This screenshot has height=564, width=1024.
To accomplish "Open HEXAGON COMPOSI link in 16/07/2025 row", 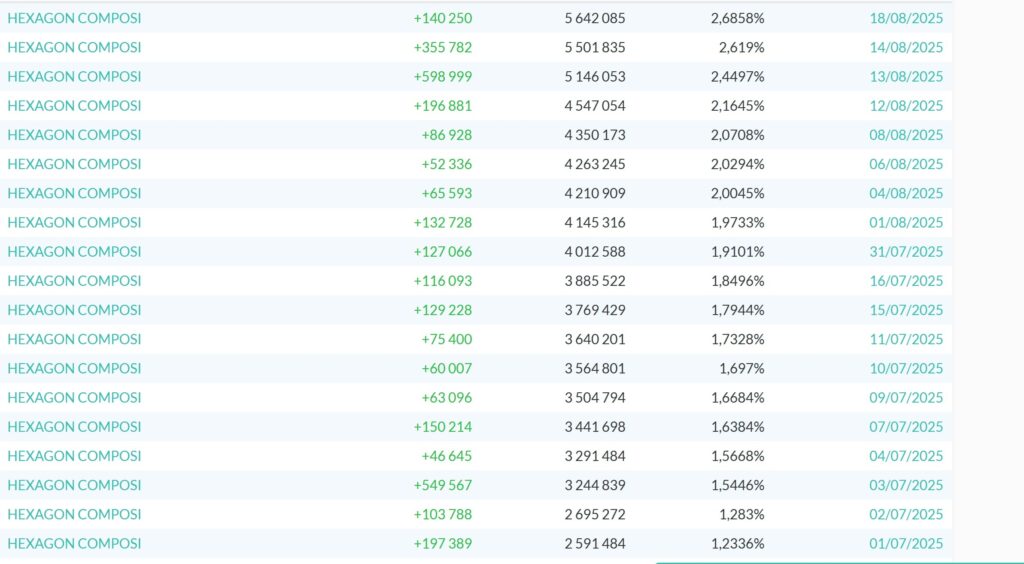I will 74,281.
